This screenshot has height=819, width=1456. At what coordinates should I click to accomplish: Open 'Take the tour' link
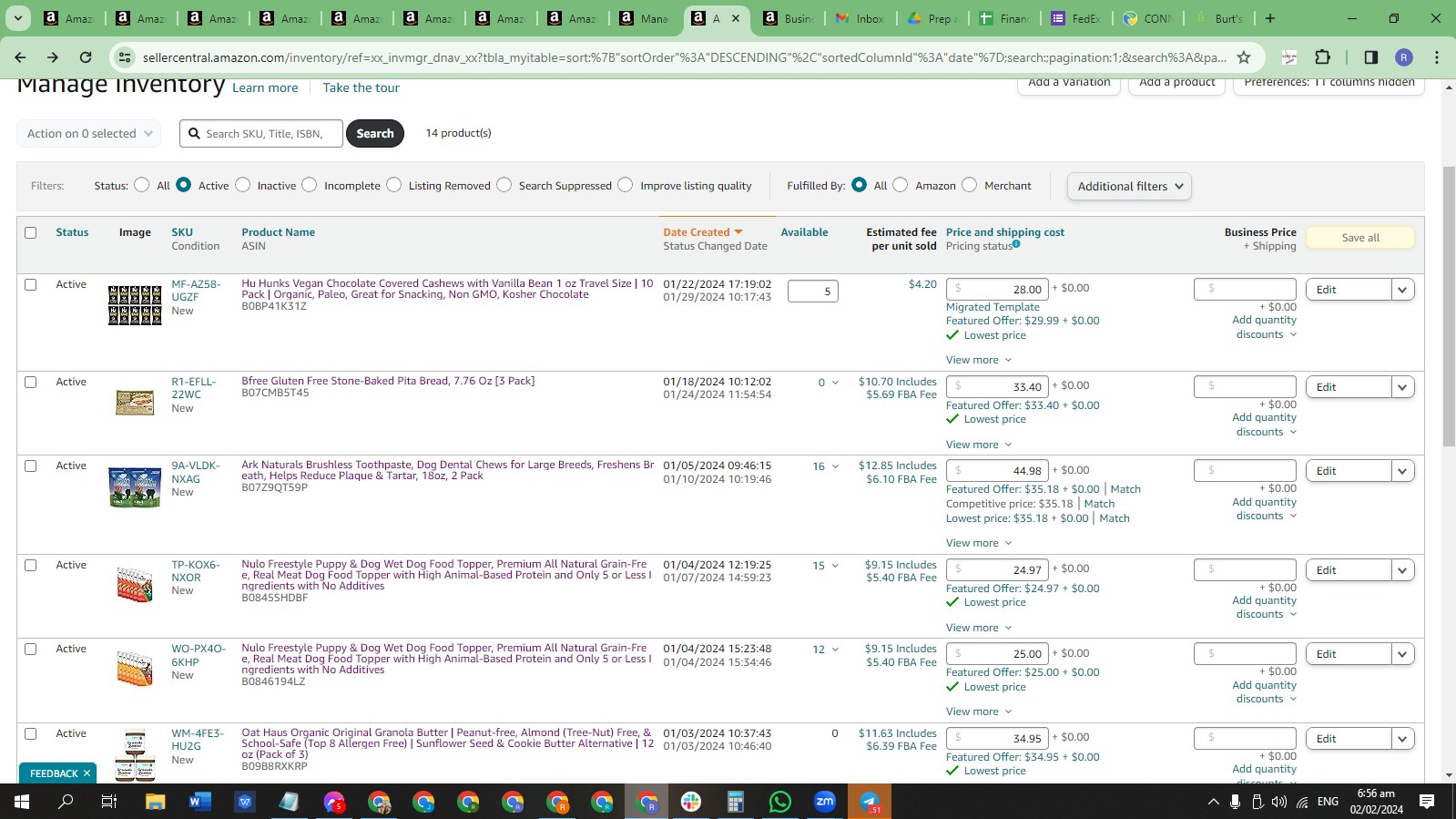361,88
